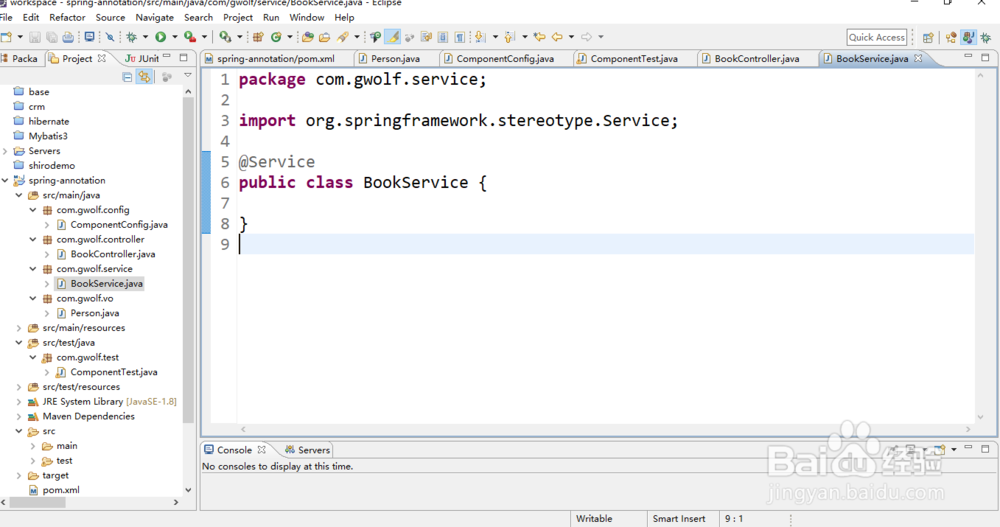Minimize the Project Explorer panel

click(167, 57)
